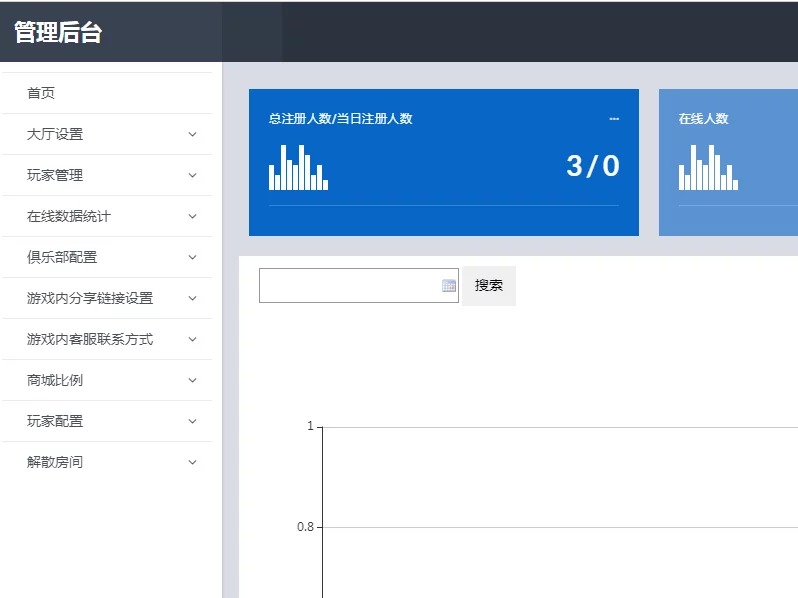This screenshot has width=798, height=598.
Task: Select 游戏内客服联系方式 menu item
Action: (90, 339)
